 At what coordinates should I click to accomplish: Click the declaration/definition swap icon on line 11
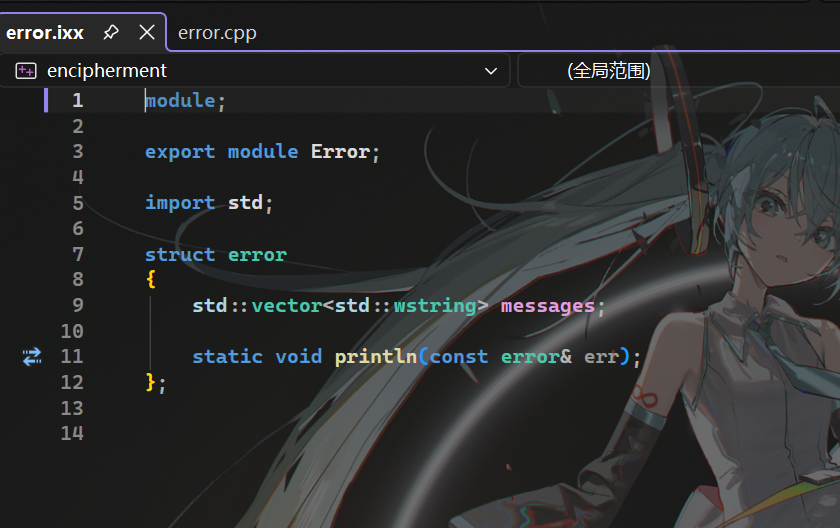[x=32, y=356]
